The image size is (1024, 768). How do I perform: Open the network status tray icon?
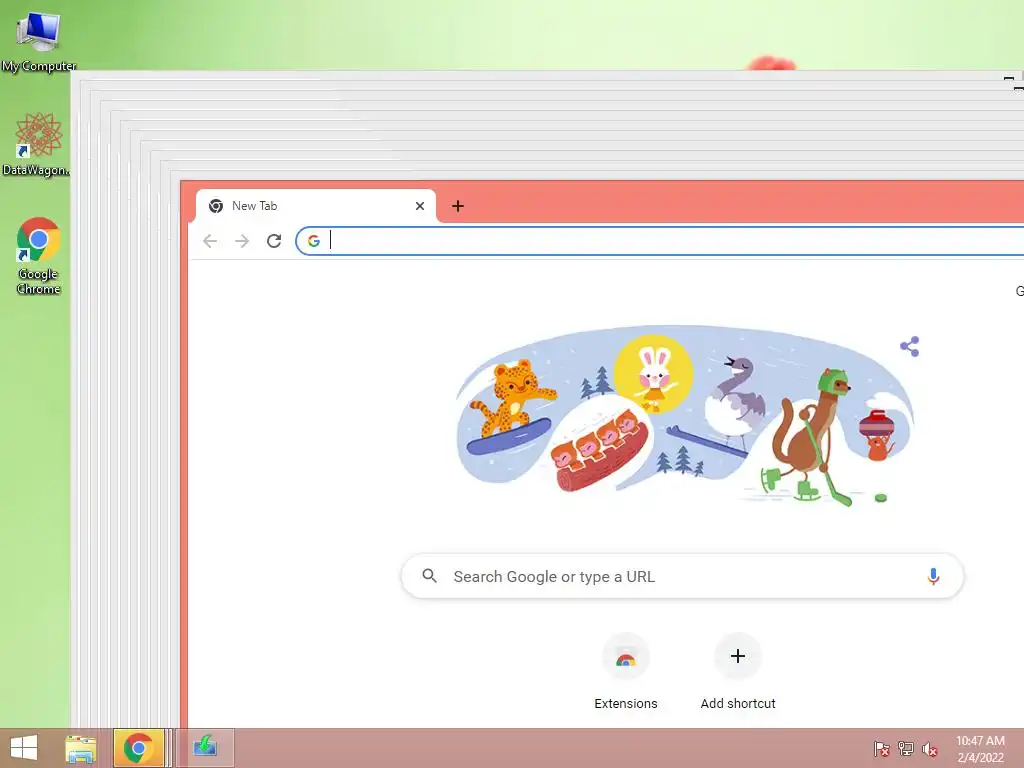point(906,748)
